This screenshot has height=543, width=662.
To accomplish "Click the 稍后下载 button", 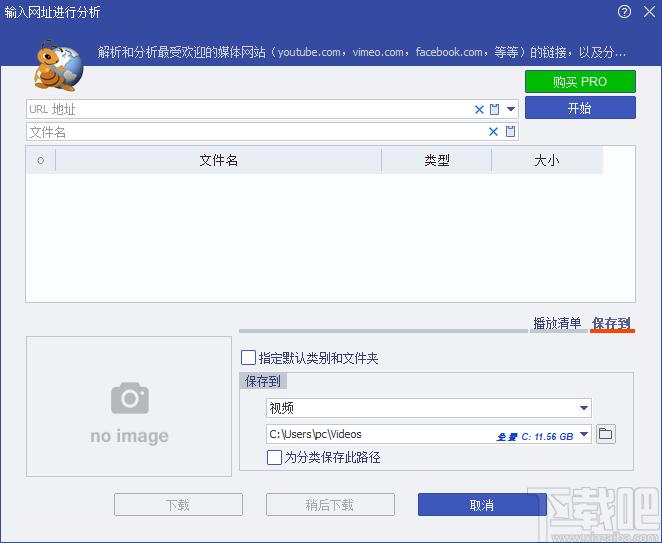I will [330, 505].
